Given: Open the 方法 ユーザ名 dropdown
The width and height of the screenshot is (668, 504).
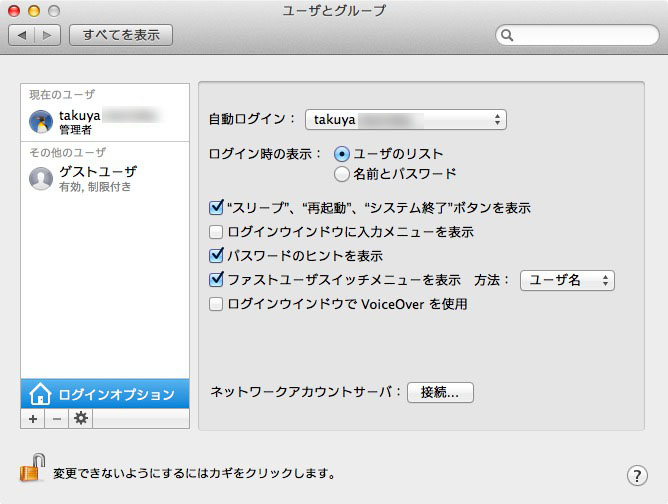Looking at the screenshot, I should (567, 280).
